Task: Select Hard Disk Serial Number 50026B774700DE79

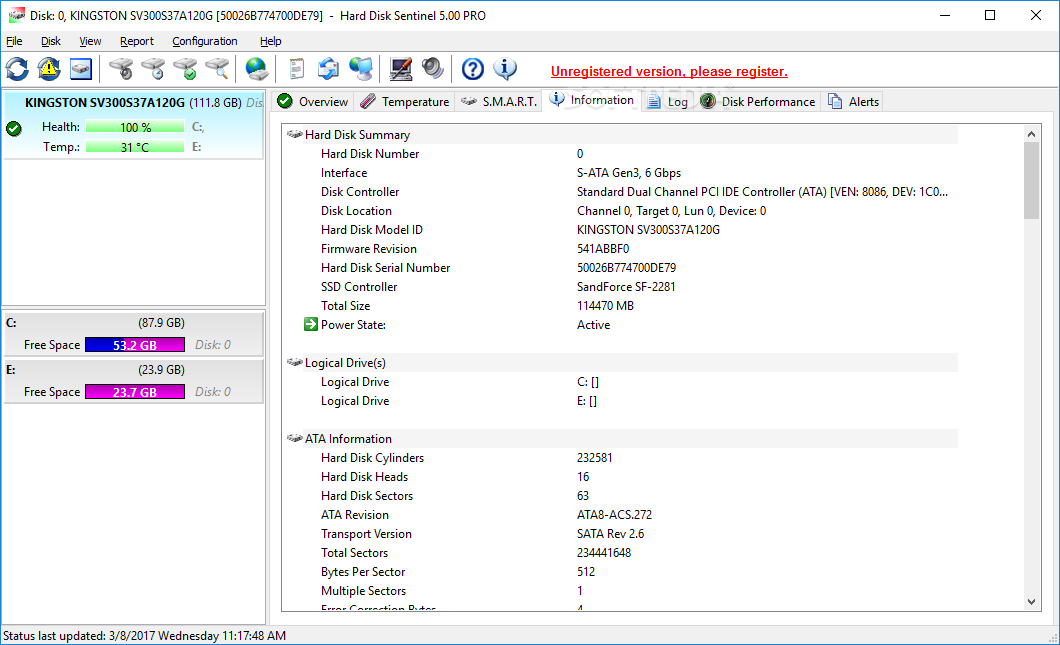Action: [x=626, y=268]
